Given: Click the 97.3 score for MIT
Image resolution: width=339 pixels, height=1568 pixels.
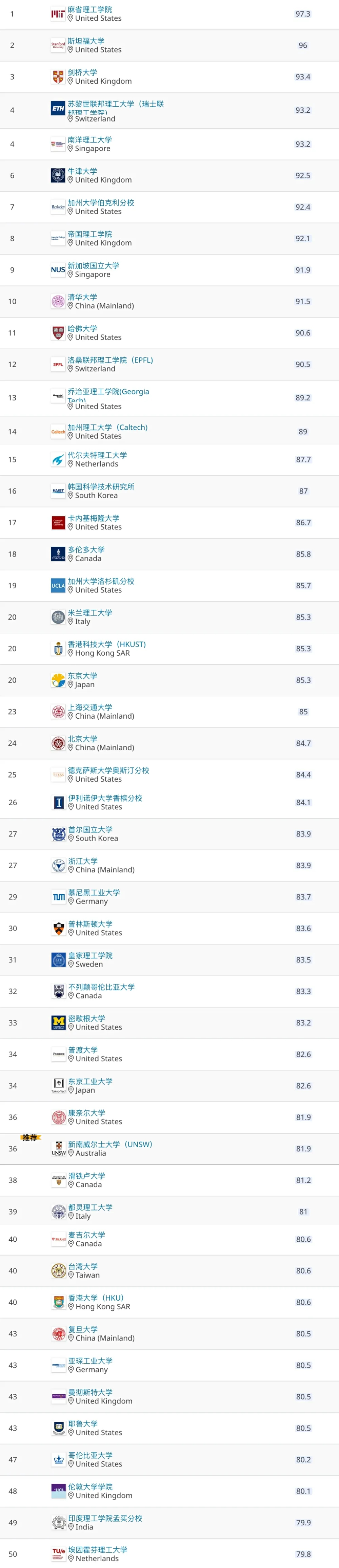Looking at the screenshot, I should 303,14.
